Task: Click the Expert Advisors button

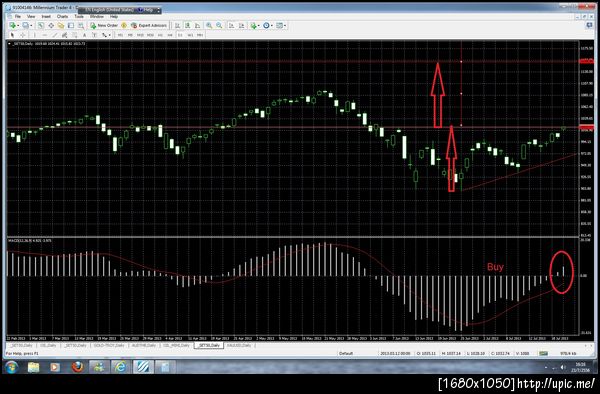Action: (x=148, y=26)
